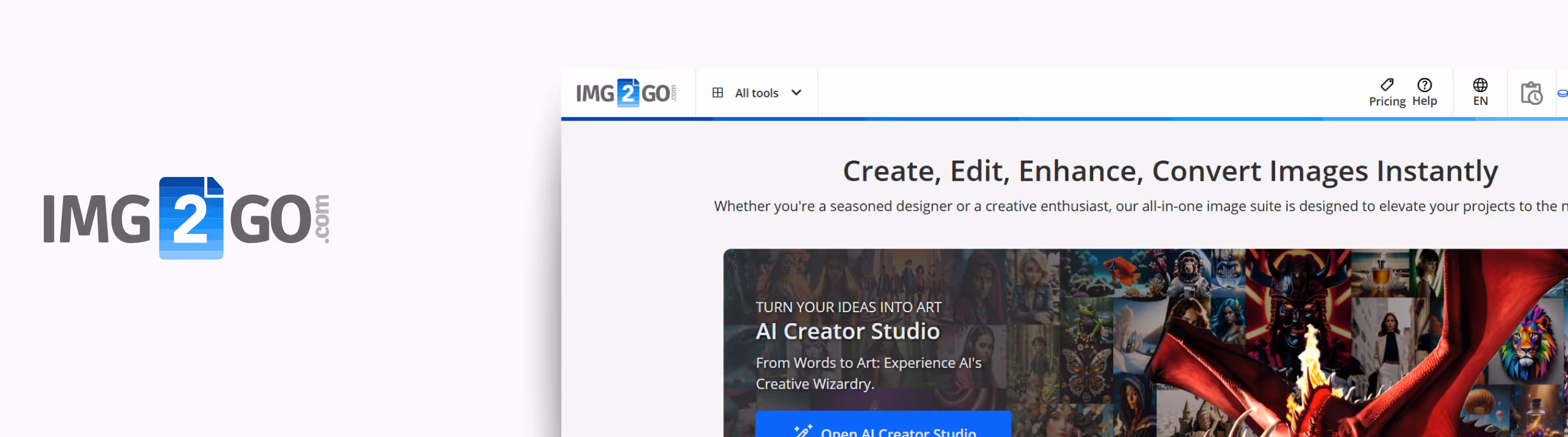Open the All tools grid icon
Screen dimensions: 1568x437
718,93
